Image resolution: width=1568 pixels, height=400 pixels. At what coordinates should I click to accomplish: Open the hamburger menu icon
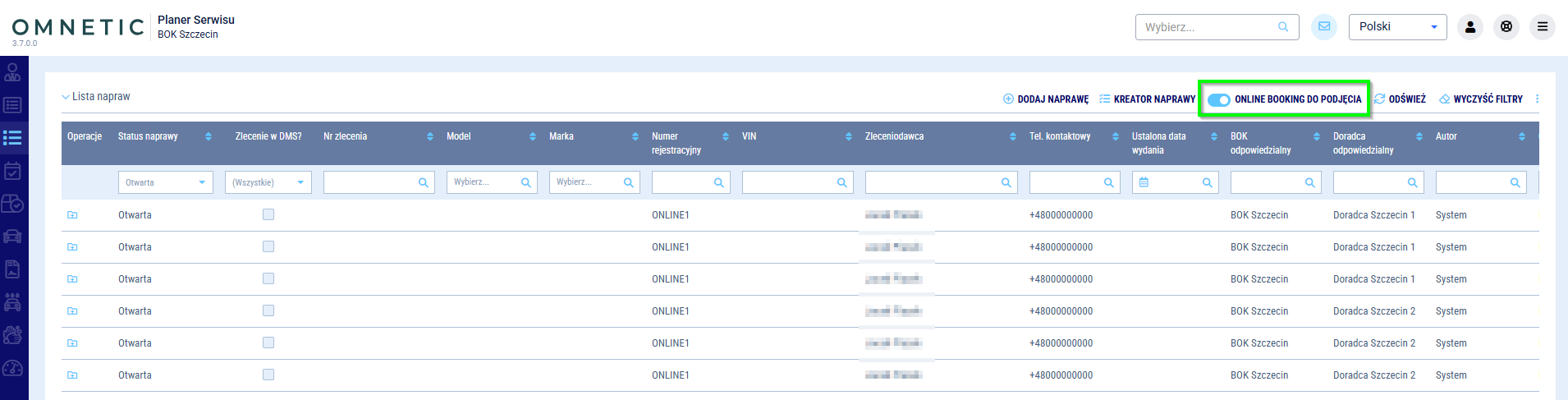click(x=1542, y=27)
